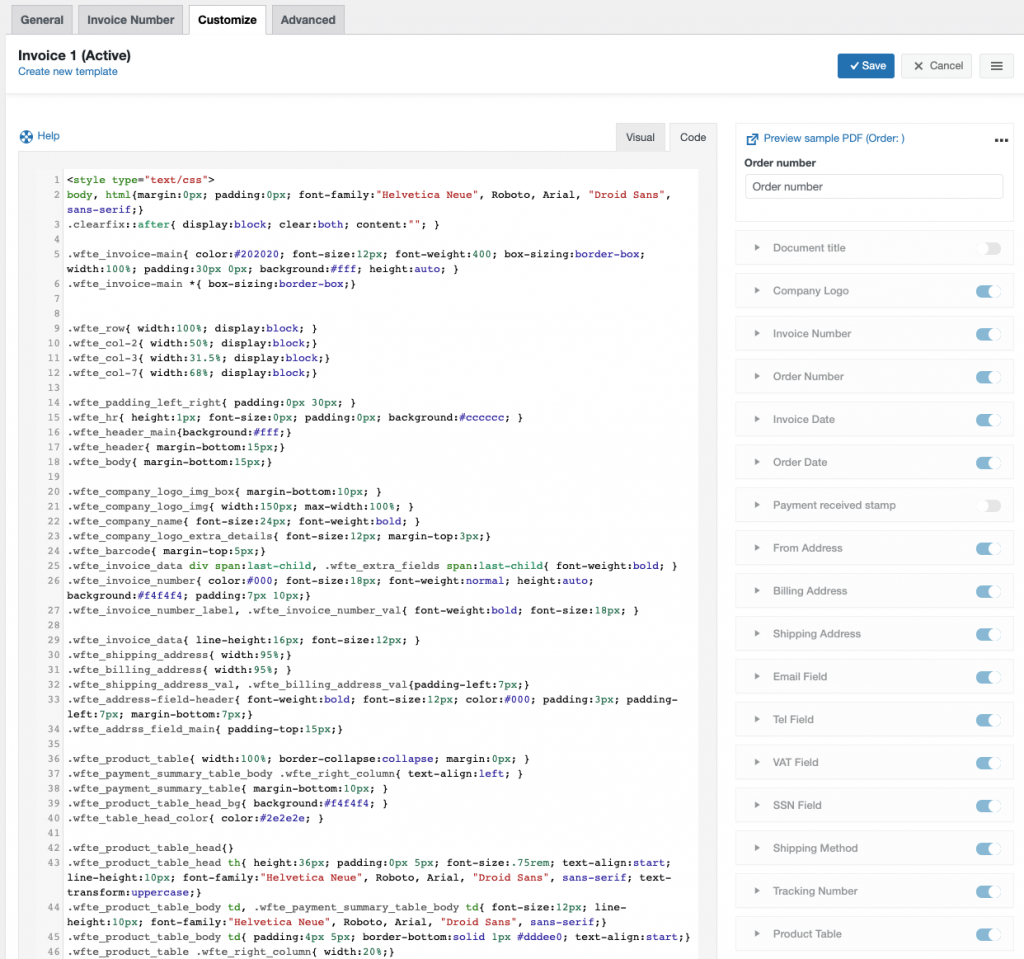The height and width of the screenshot is (959, 1024).
Task: Turn off the From Address toggle
Action: click(988, 548)
